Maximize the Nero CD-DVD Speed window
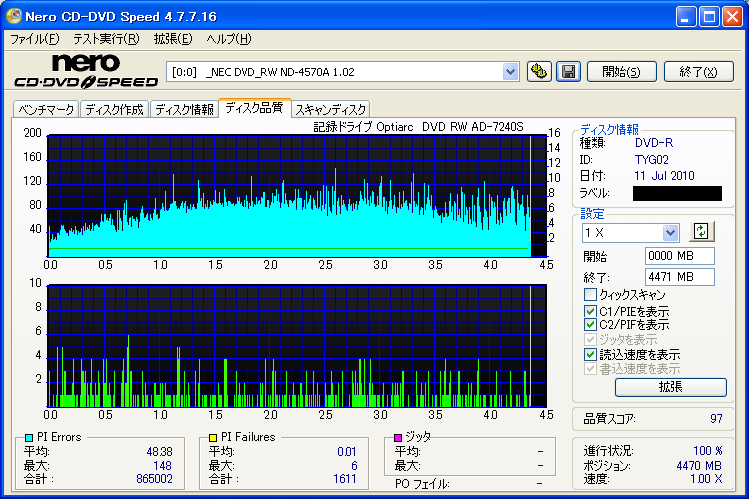The image size is (749, 499). (709, 17)
